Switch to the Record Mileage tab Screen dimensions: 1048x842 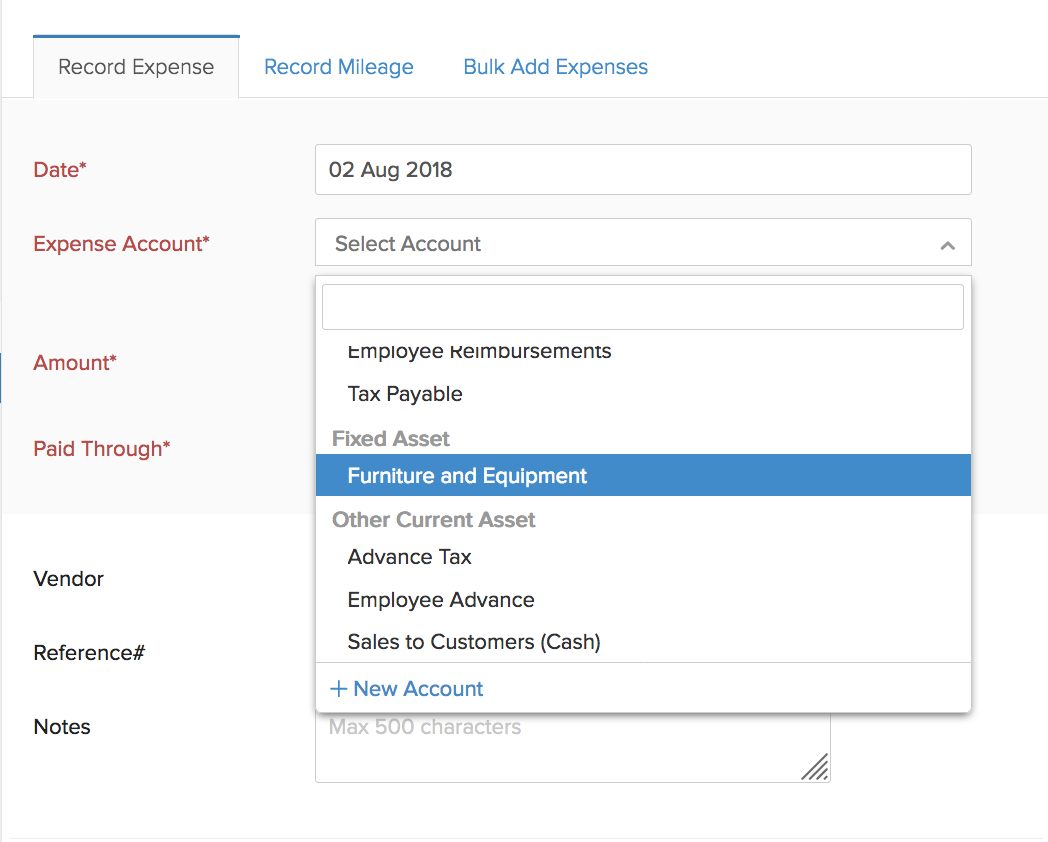pyautogui.click(x=338, y=67)
